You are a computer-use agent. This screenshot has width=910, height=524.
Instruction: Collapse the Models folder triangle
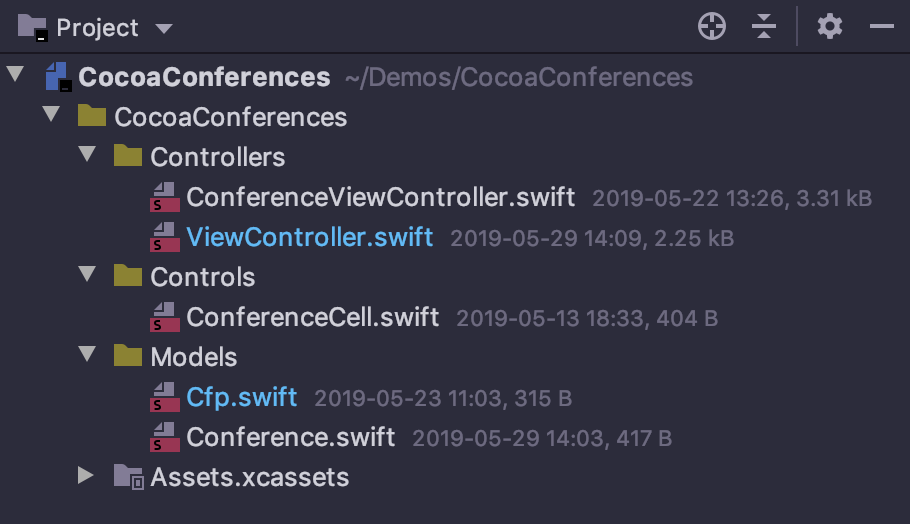(87, 354)
